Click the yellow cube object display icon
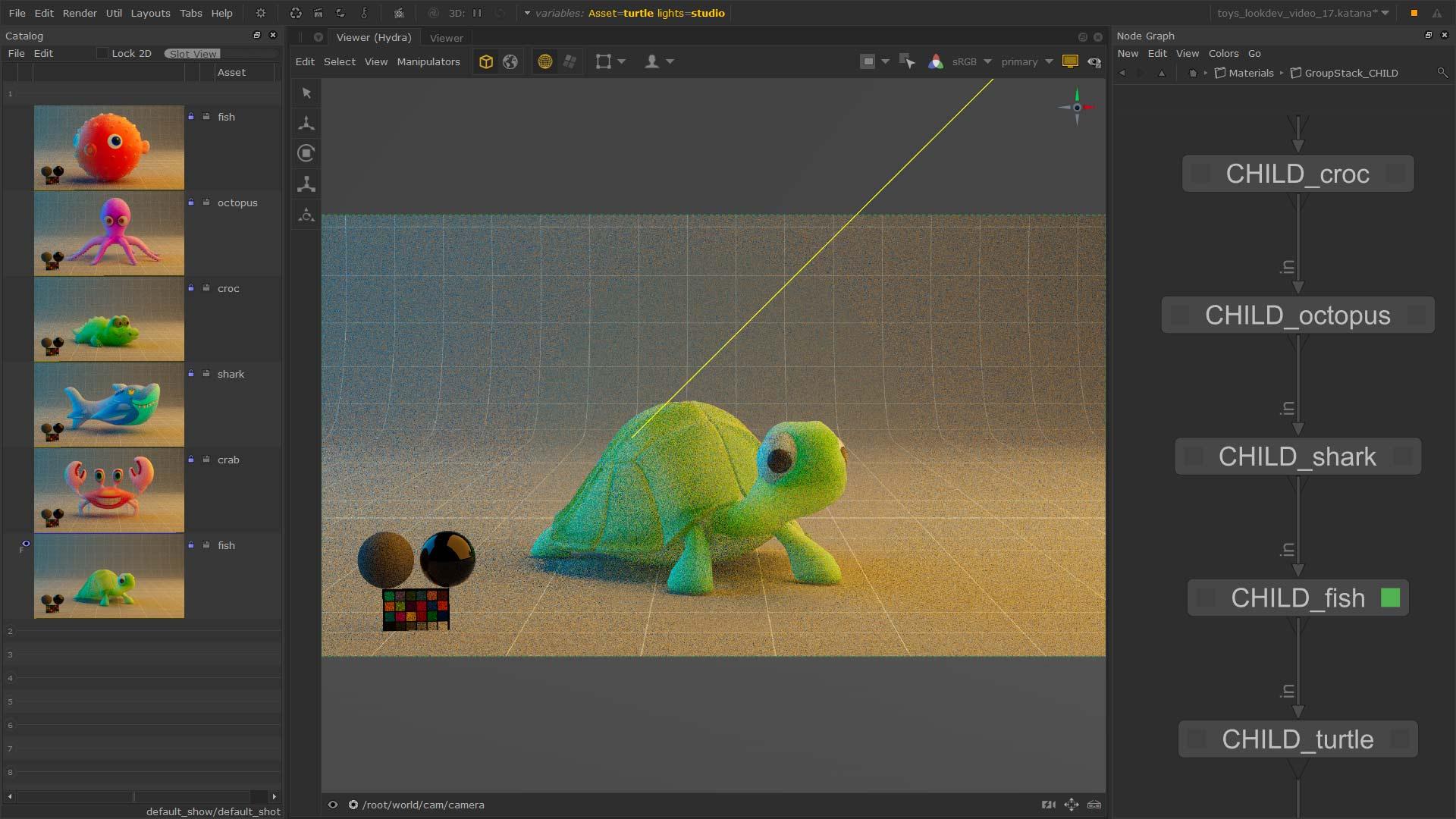Screen dimensions: 1456x819 click(x=486, y=62)
